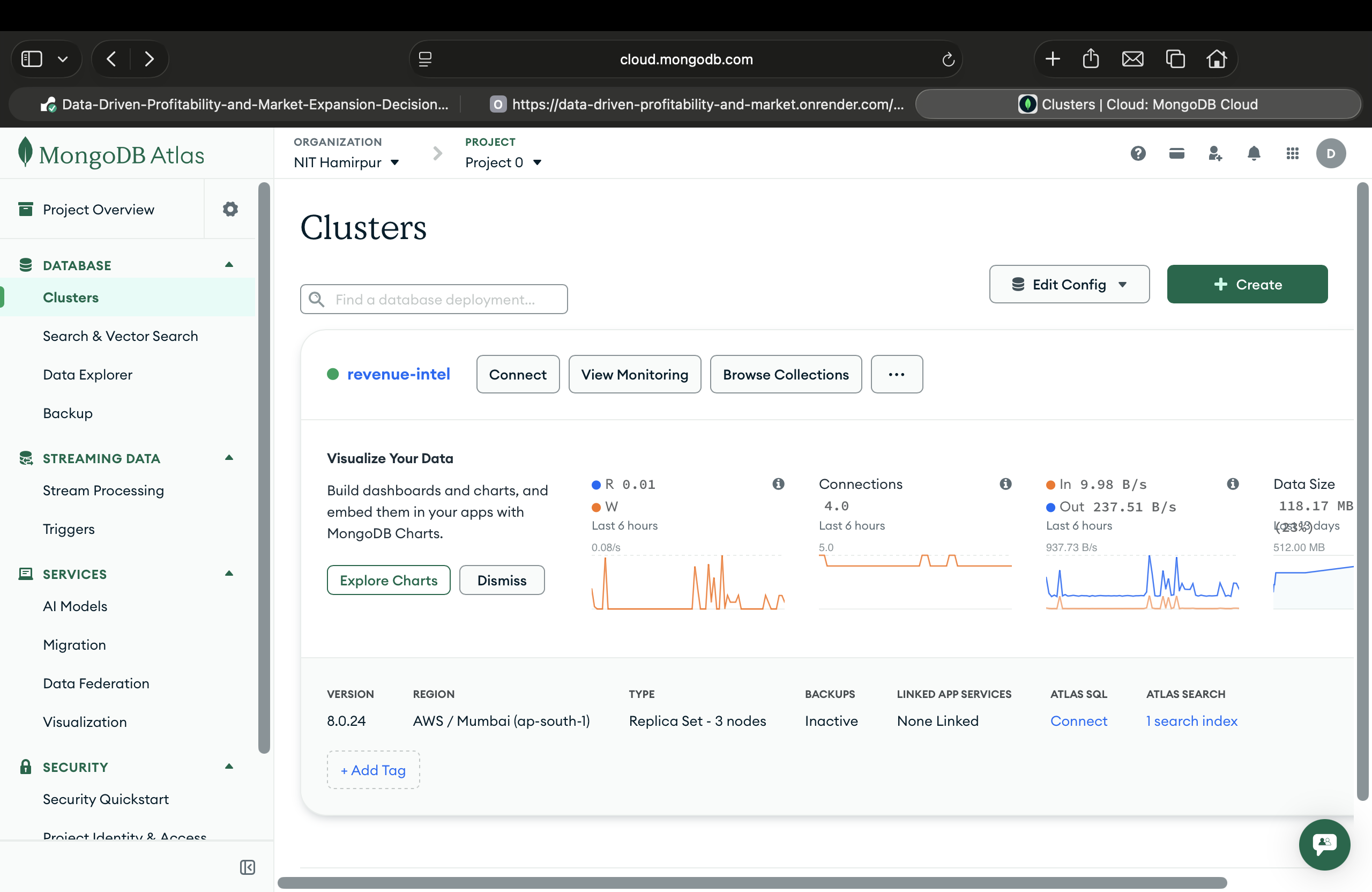The width and height of the screenshot is (1372, 892).
Task: Click the invite user icon
Action: coord(1215,153)
